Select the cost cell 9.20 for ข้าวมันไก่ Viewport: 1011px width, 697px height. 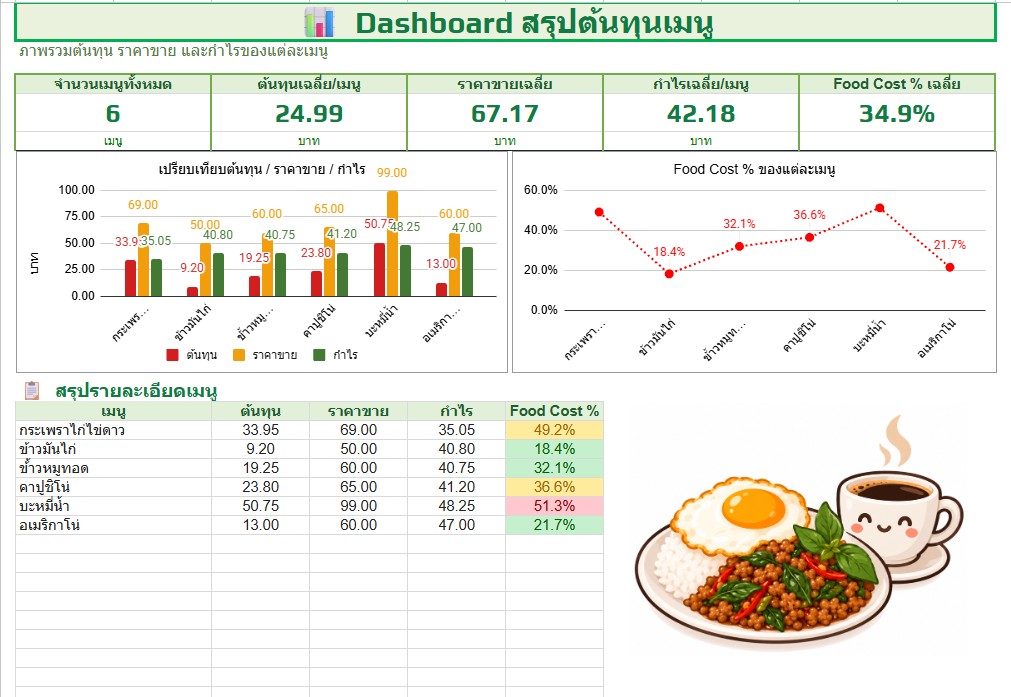(260, 449)
